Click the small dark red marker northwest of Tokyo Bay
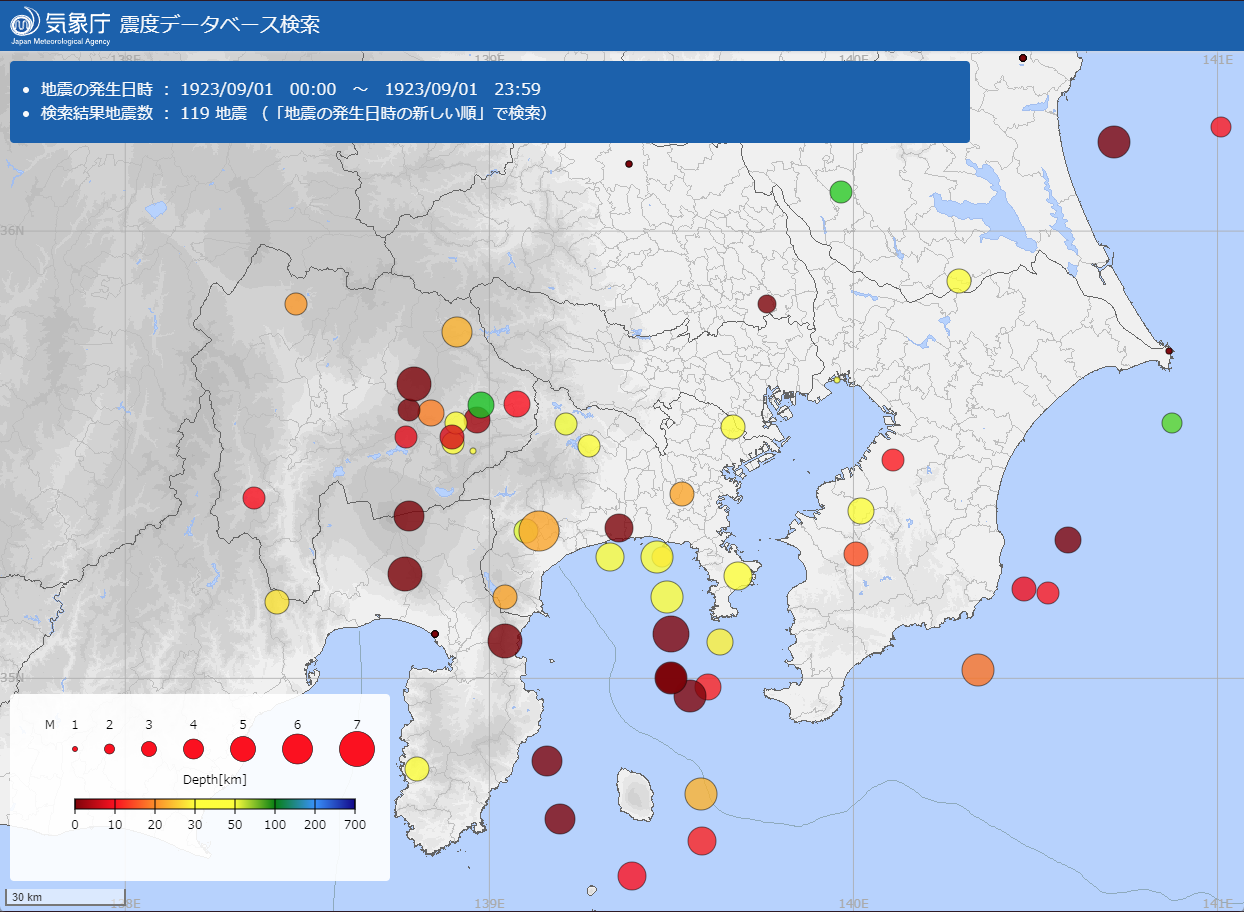 [767, 304]
